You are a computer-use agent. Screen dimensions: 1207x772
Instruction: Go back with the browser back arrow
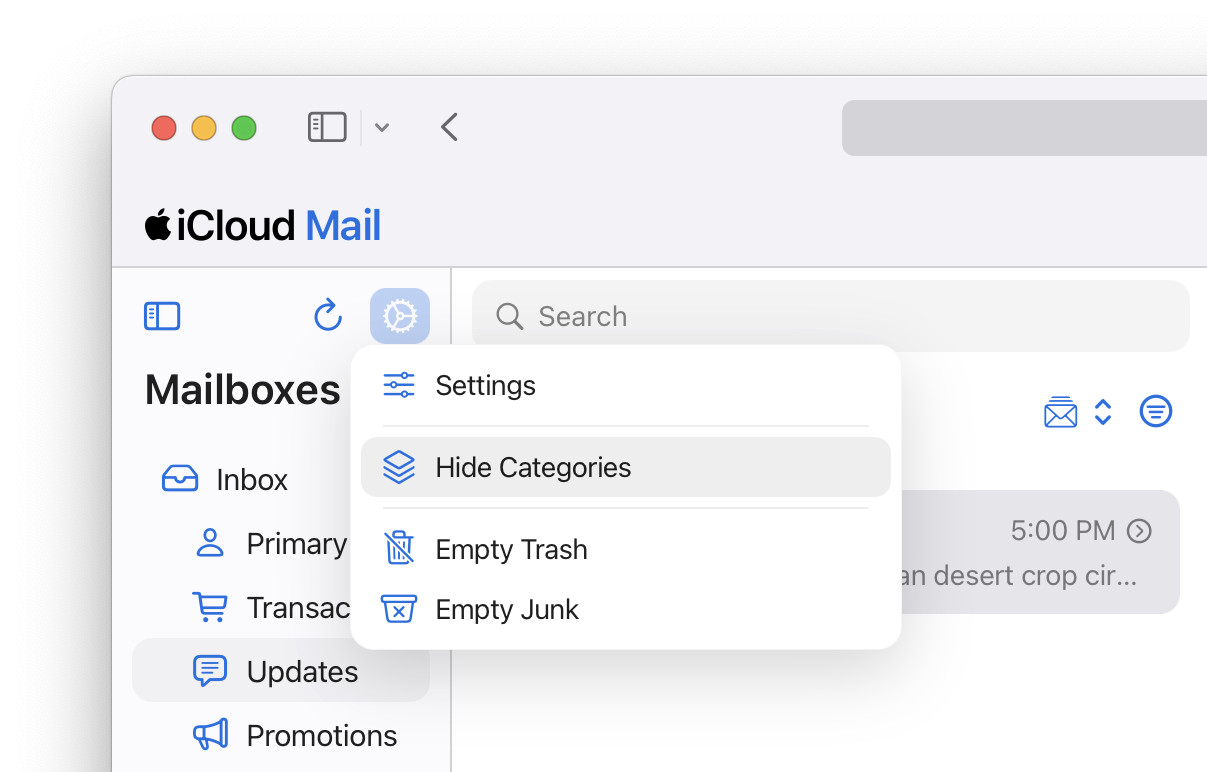pos(449,127)
